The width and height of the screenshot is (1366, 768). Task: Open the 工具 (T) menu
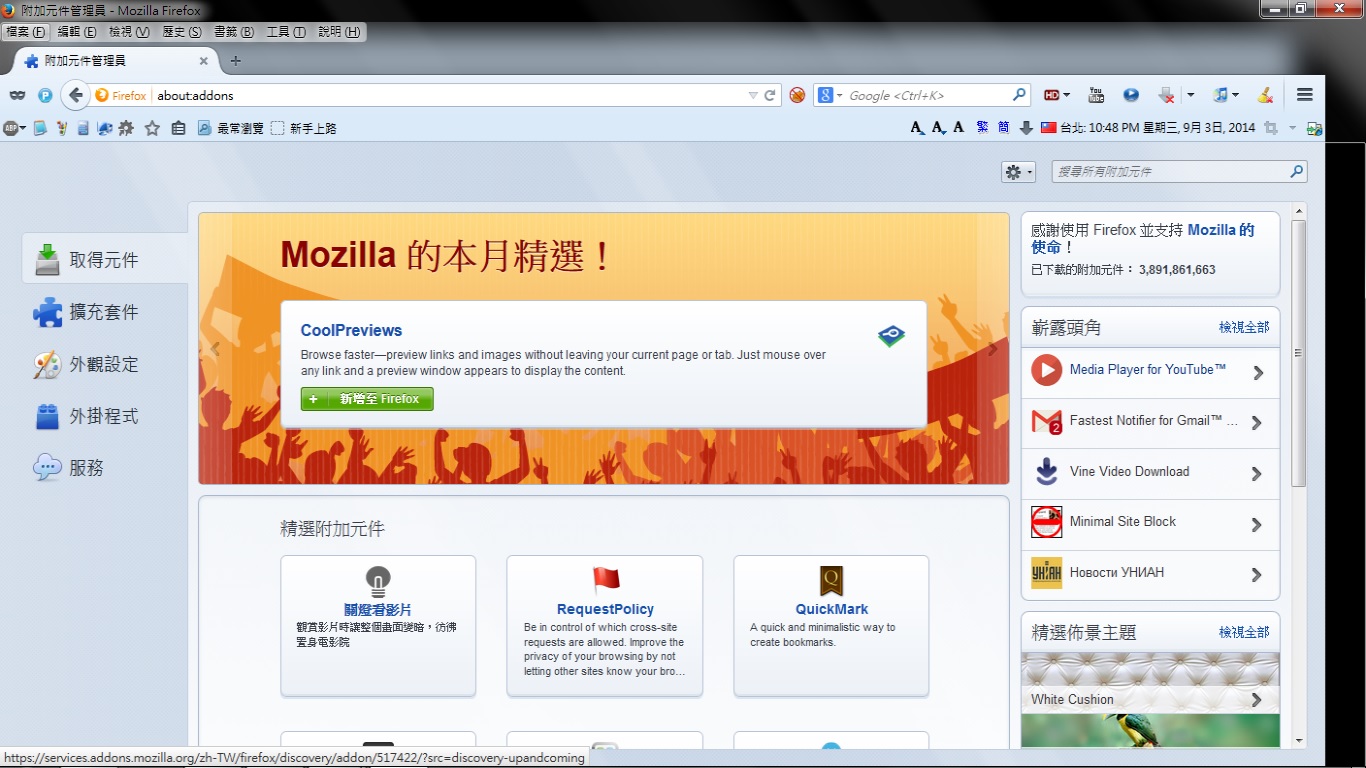[286, 32]
